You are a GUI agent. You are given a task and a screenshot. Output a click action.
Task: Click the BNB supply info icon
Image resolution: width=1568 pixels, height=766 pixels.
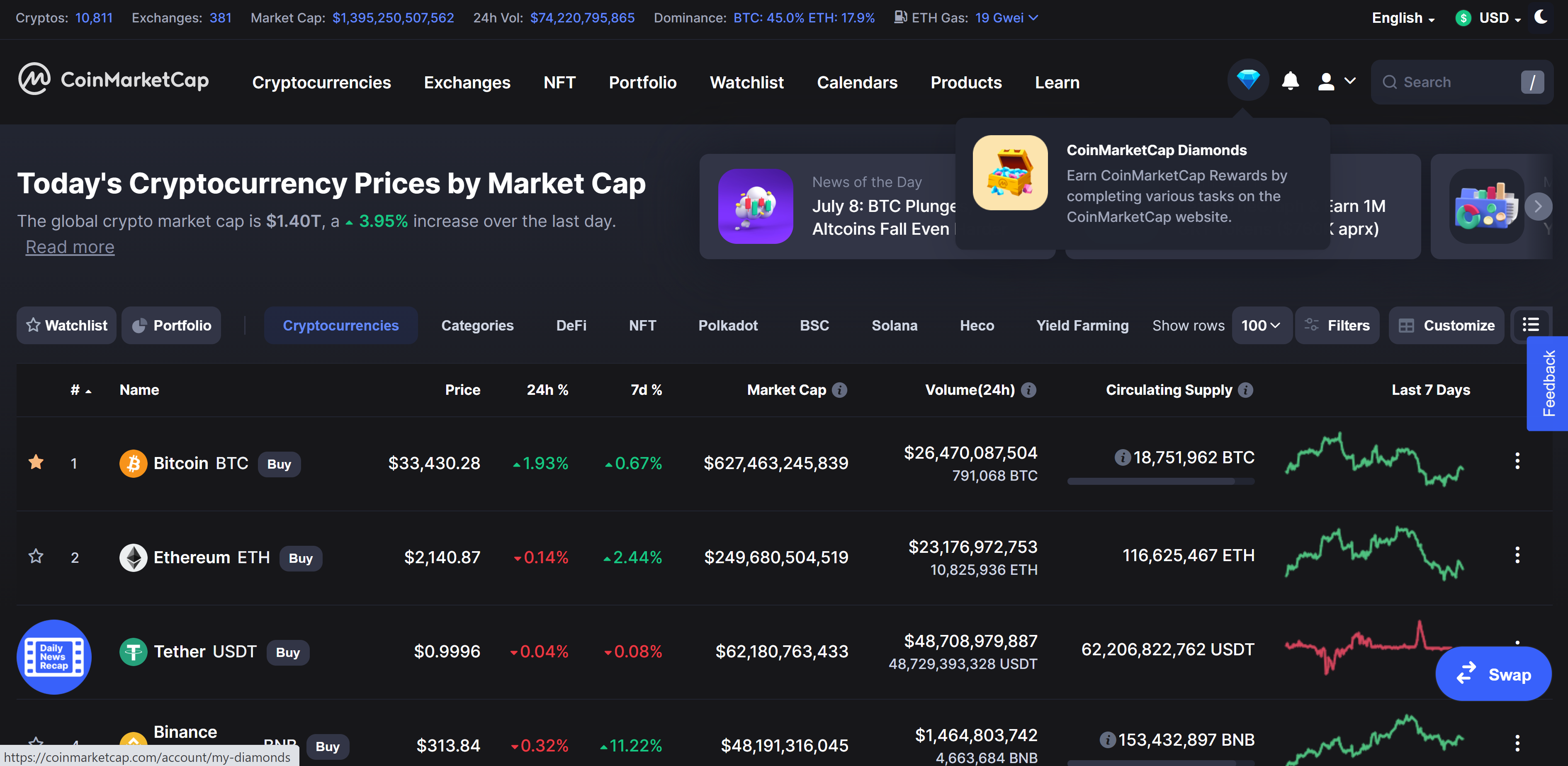click(x=1108, y=740)
